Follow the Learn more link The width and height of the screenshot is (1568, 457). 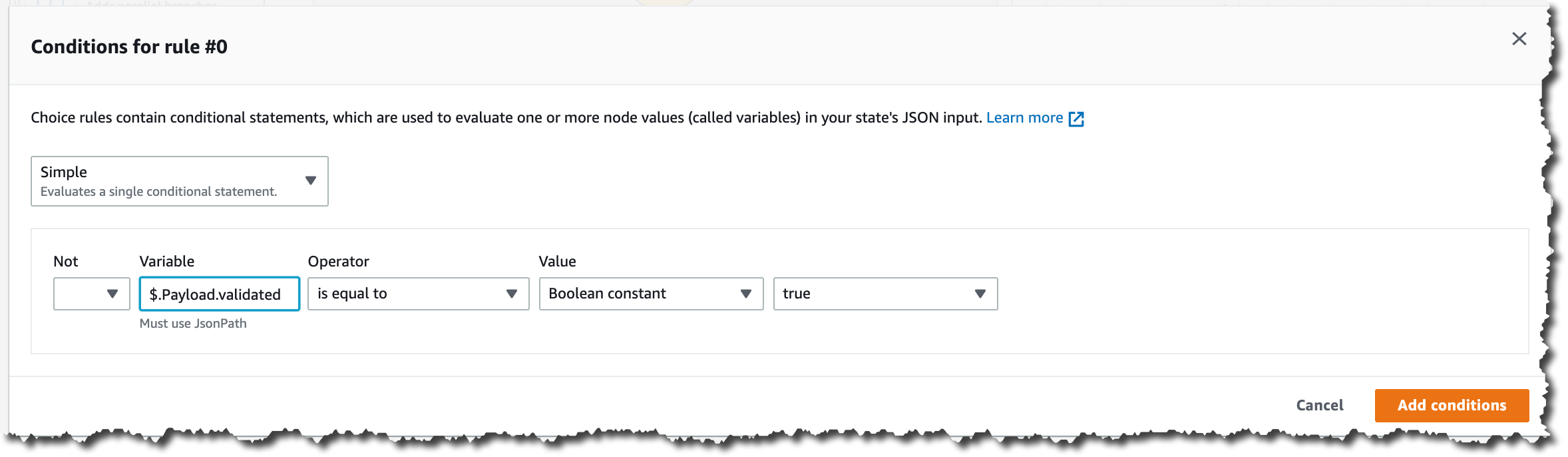(x=1024, y=118)
